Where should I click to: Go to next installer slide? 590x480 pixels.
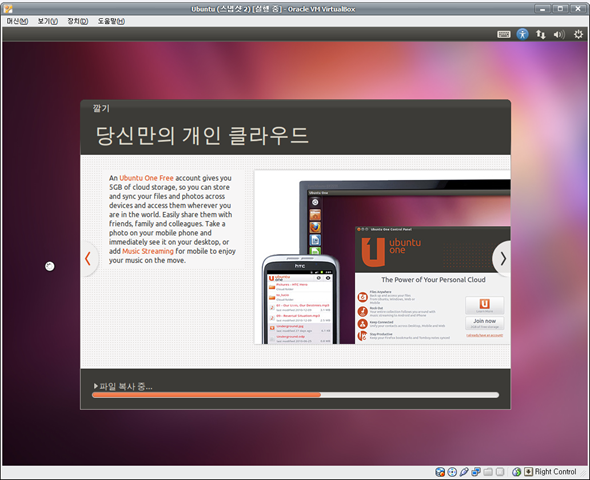502,258
